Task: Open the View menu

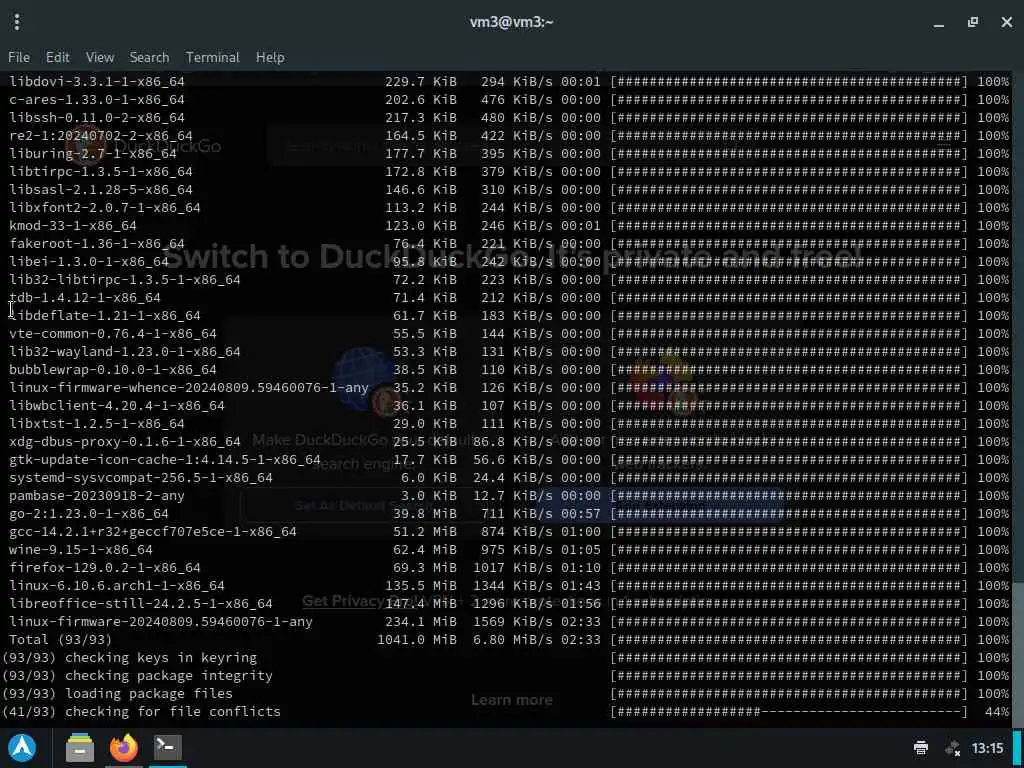Action: (x=100, y=57)
